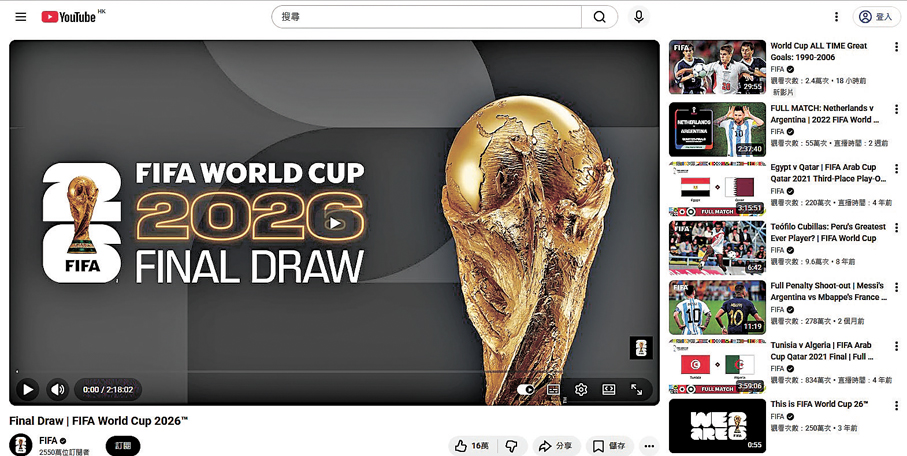Click the center play overlay button

click(334, 223)
